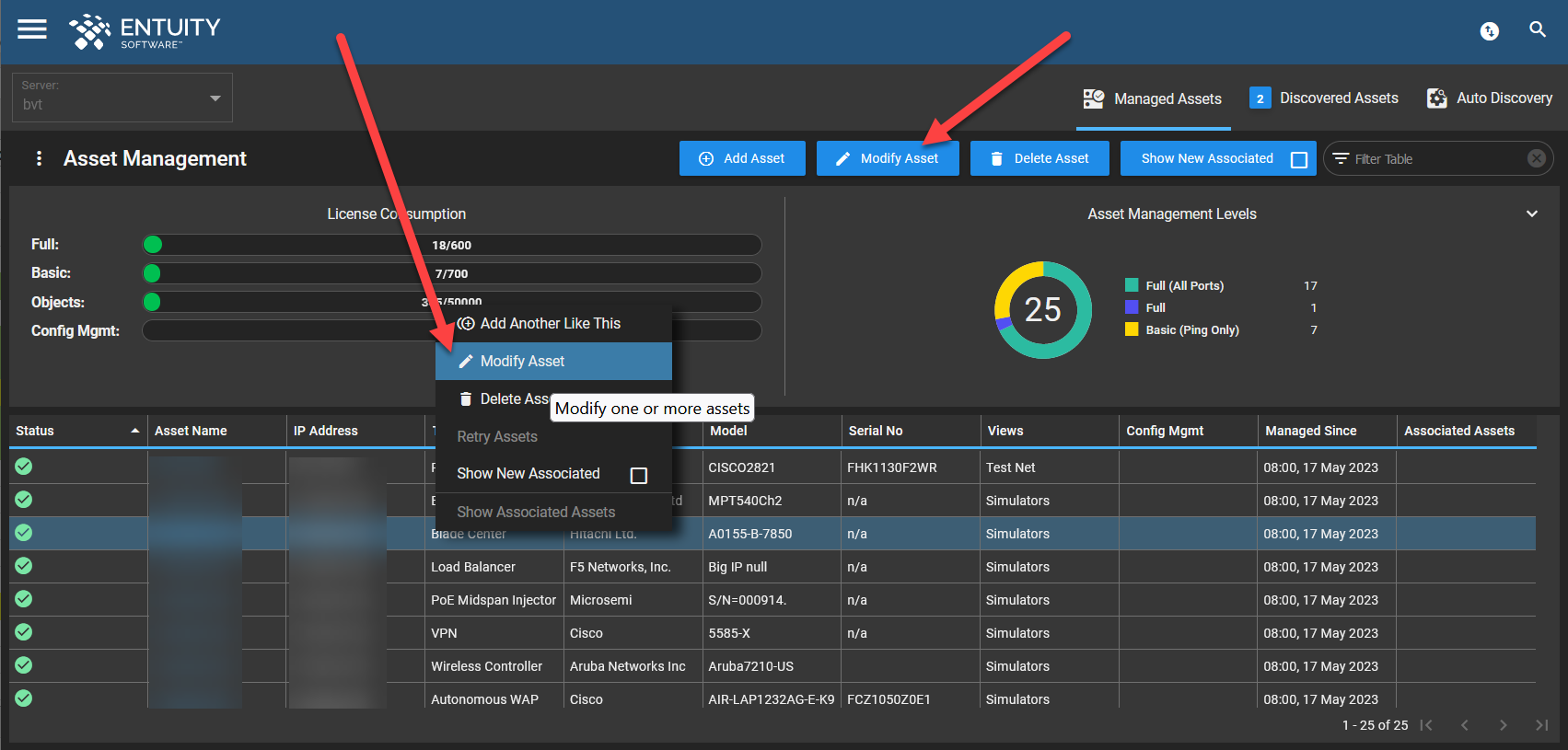Select the AIR-LAP1232AG-E-K9 model cell
This screenshot has width=1568, height=750.
pyautogui.click(x=771, y=699)
